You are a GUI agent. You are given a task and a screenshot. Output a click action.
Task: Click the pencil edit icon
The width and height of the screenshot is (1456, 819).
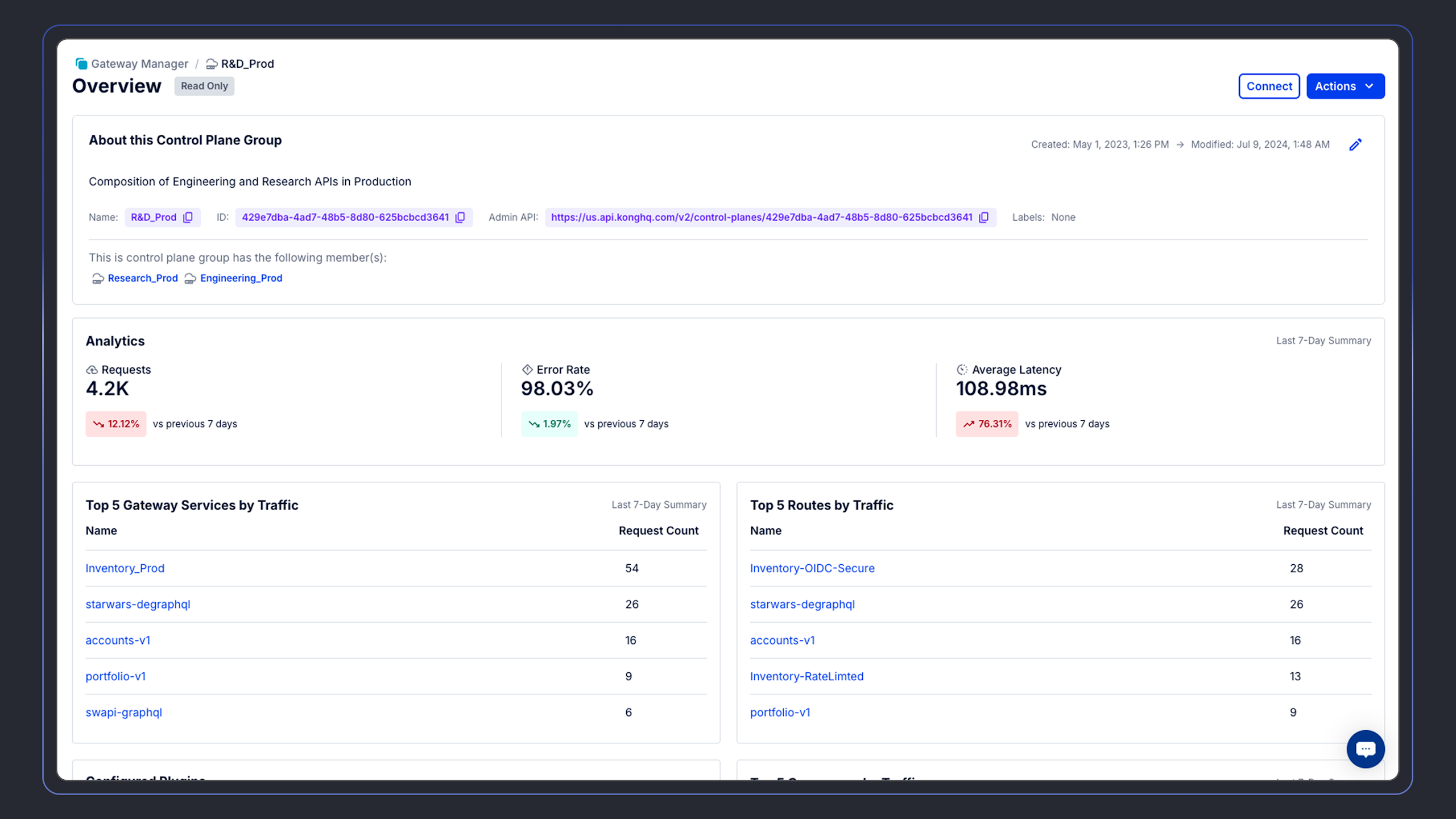[1355, 144]
